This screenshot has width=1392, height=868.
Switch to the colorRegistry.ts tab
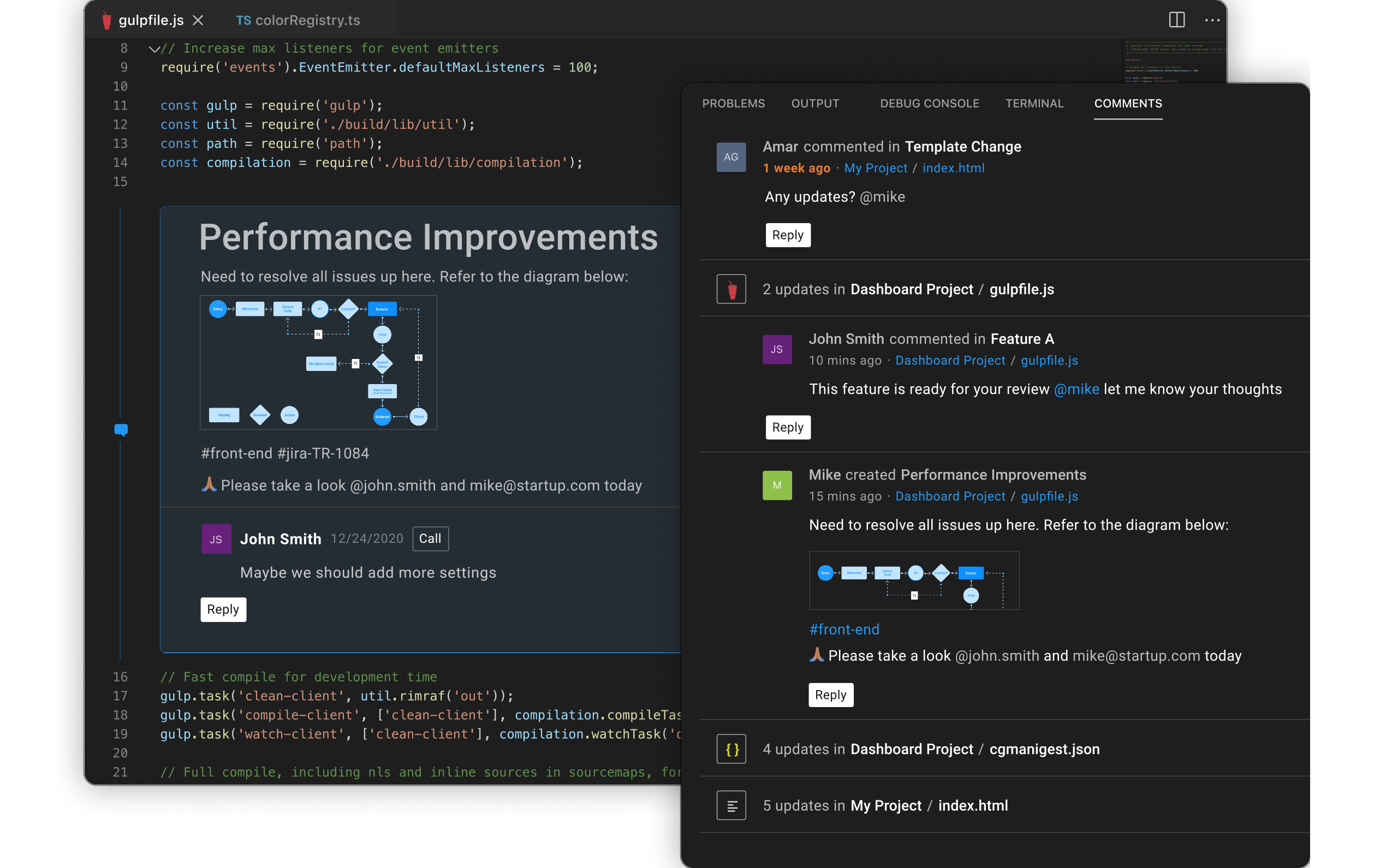[x=299, y=20]
